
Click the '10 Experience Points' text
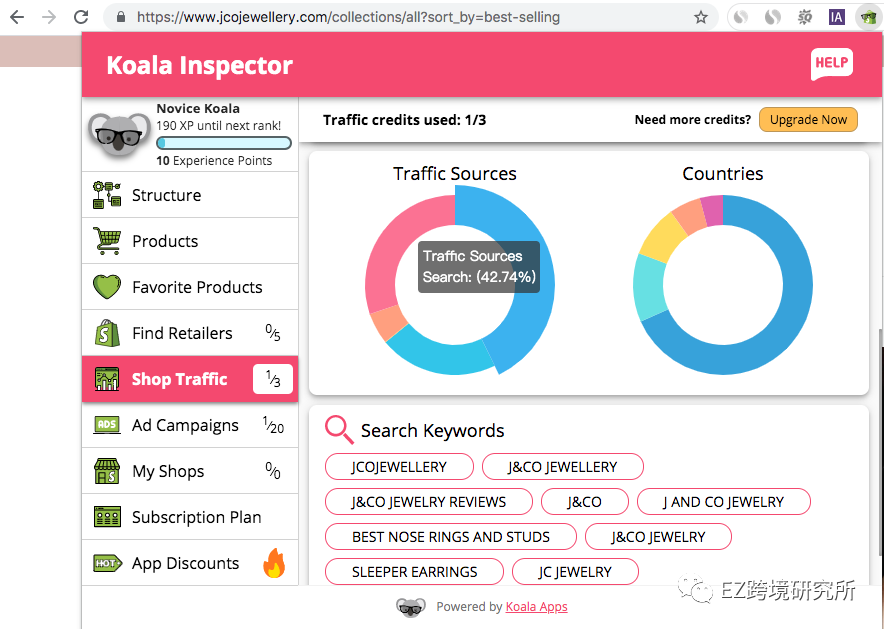click(x=214, y=161)
